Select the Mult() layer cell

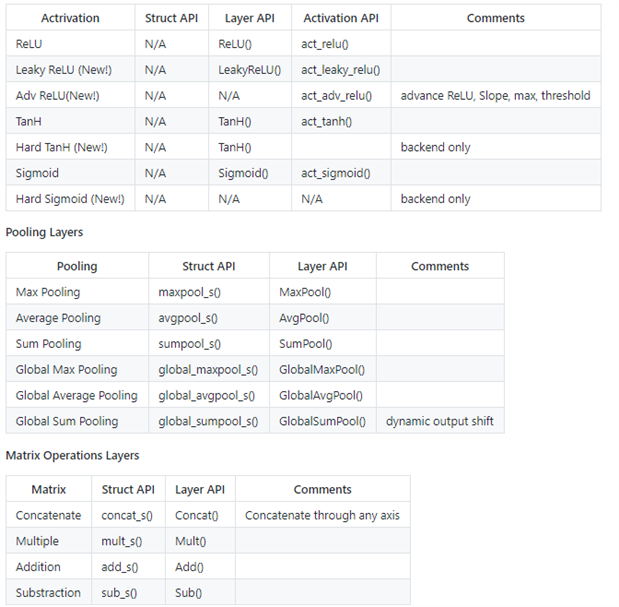(x=190, y=541)
